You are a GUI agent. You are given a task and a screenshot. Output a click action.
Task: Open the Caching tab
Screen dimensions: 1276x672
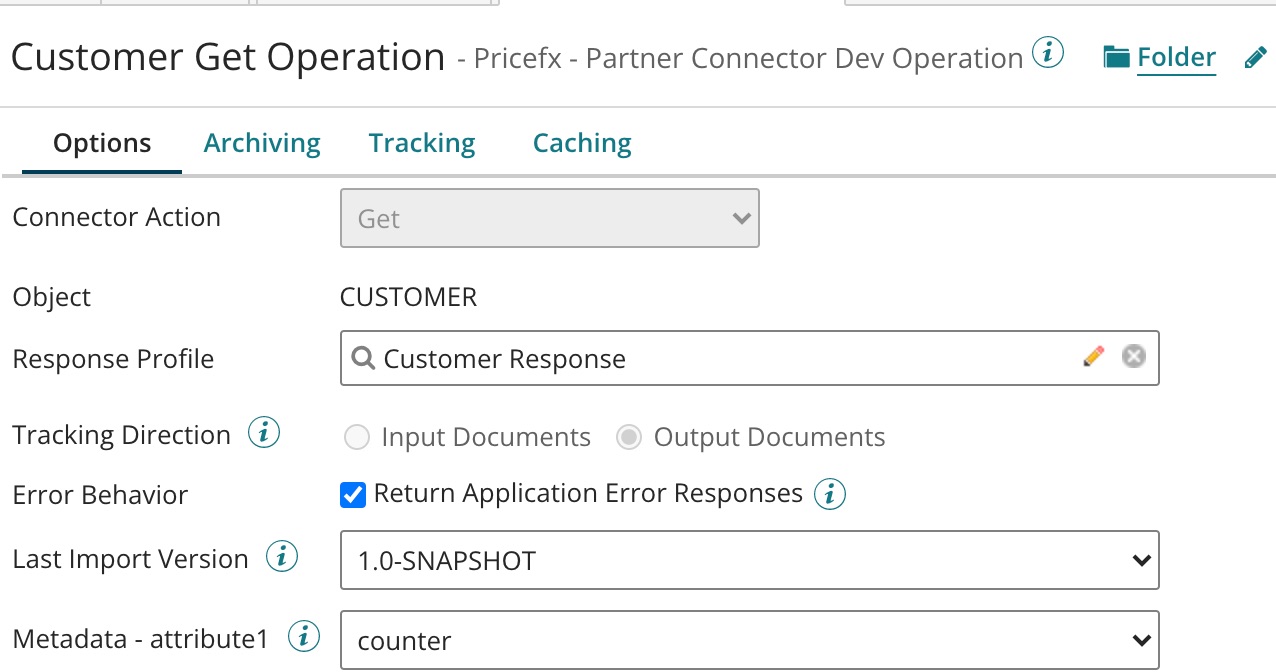(x=582, y=143)
